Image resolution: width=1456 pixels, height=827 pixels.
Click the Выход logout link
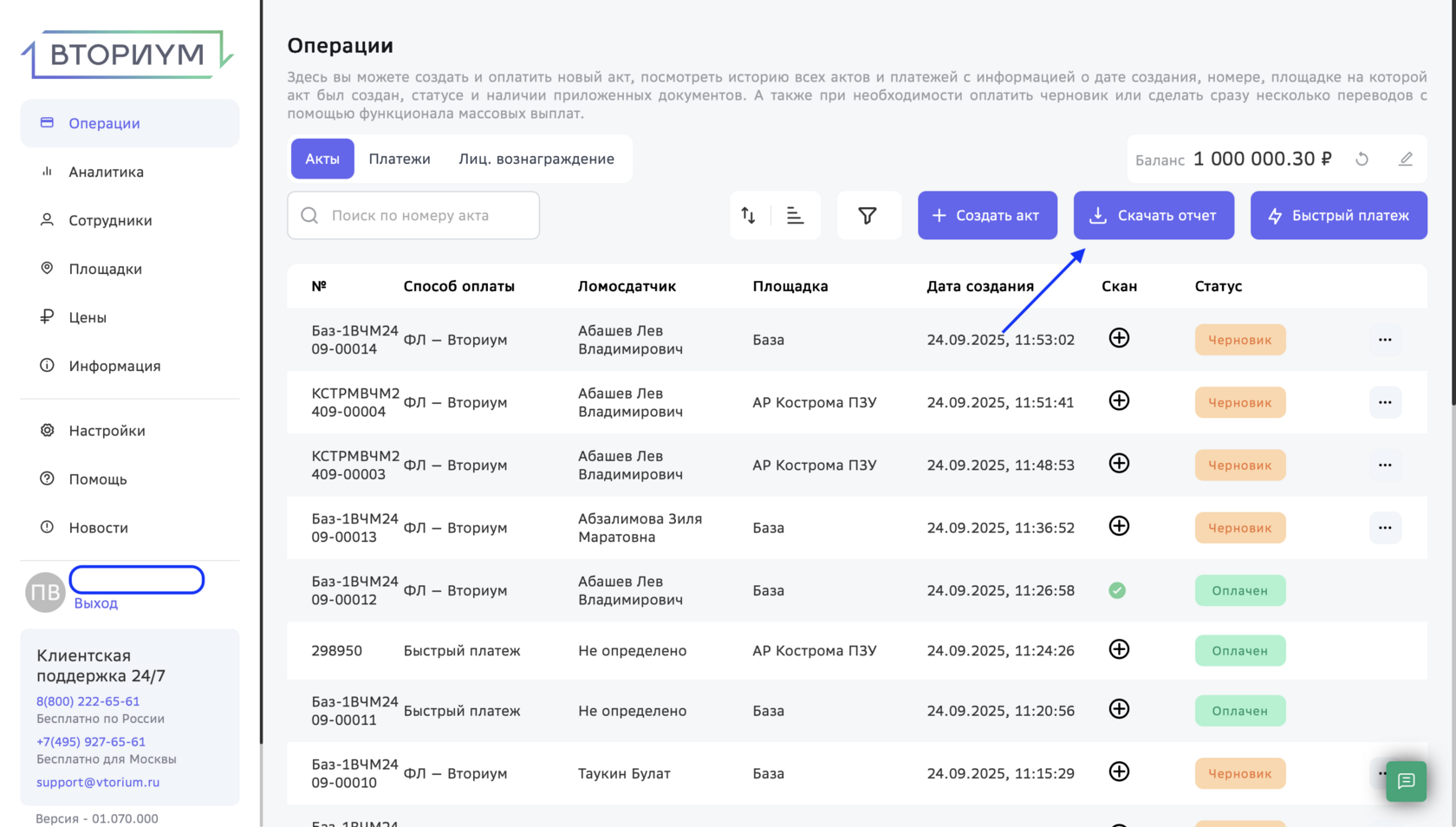coord(95,603)
